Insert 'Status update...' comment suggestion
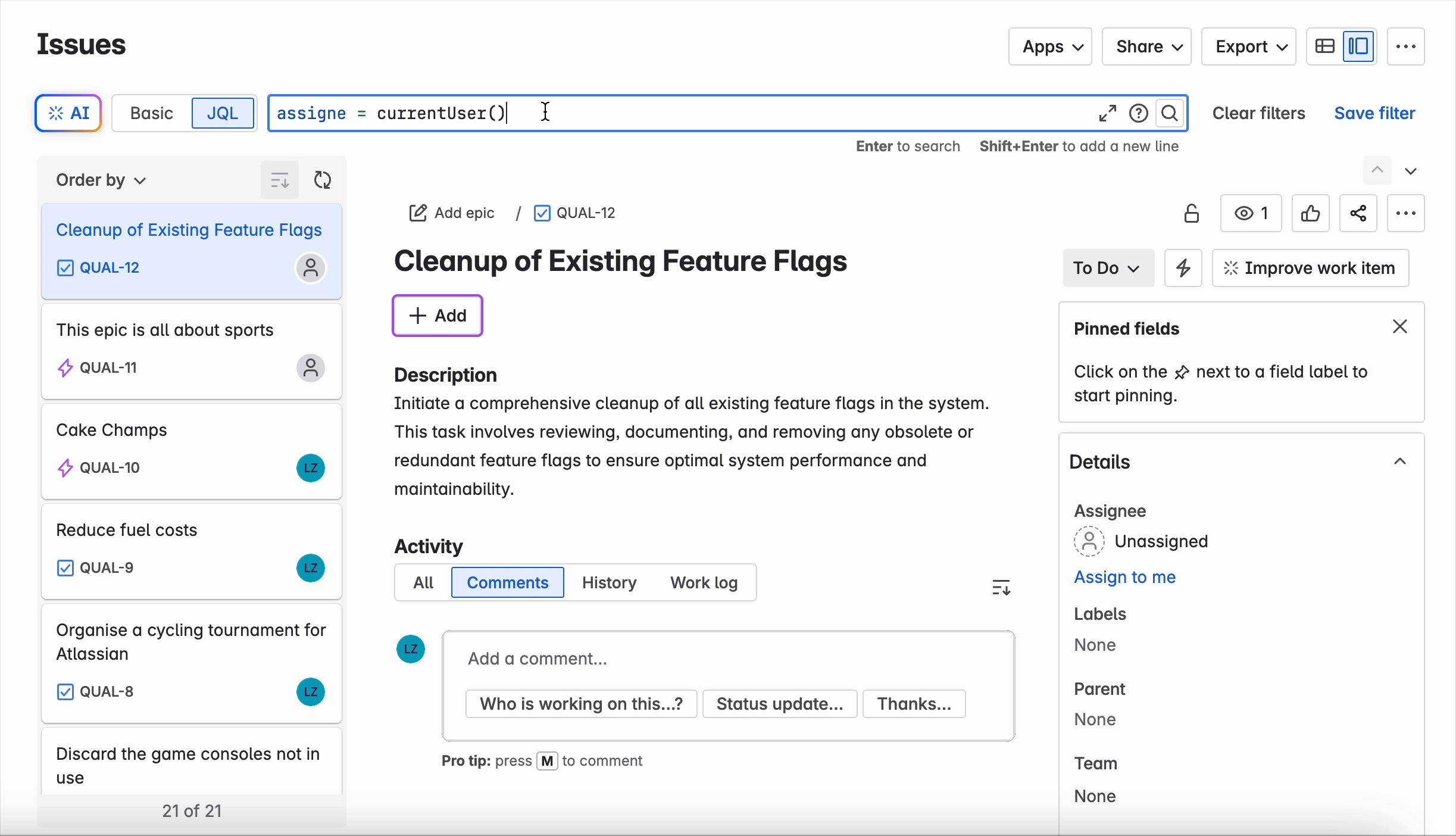Viewport: 1456px width, 836px height. tap(780, 704)
